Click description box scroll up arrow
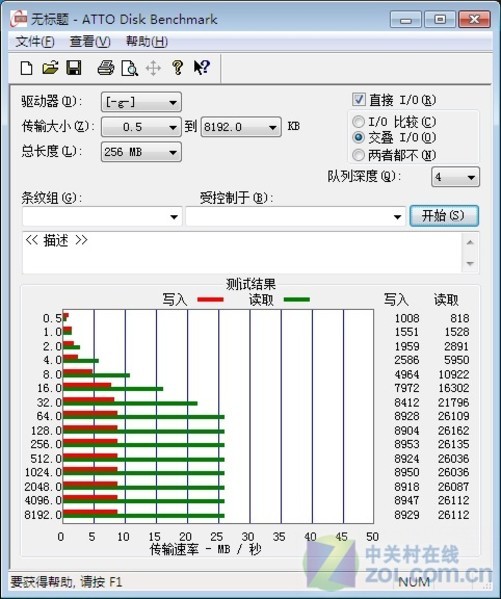 pyautogui.click(x=470, y=242)
